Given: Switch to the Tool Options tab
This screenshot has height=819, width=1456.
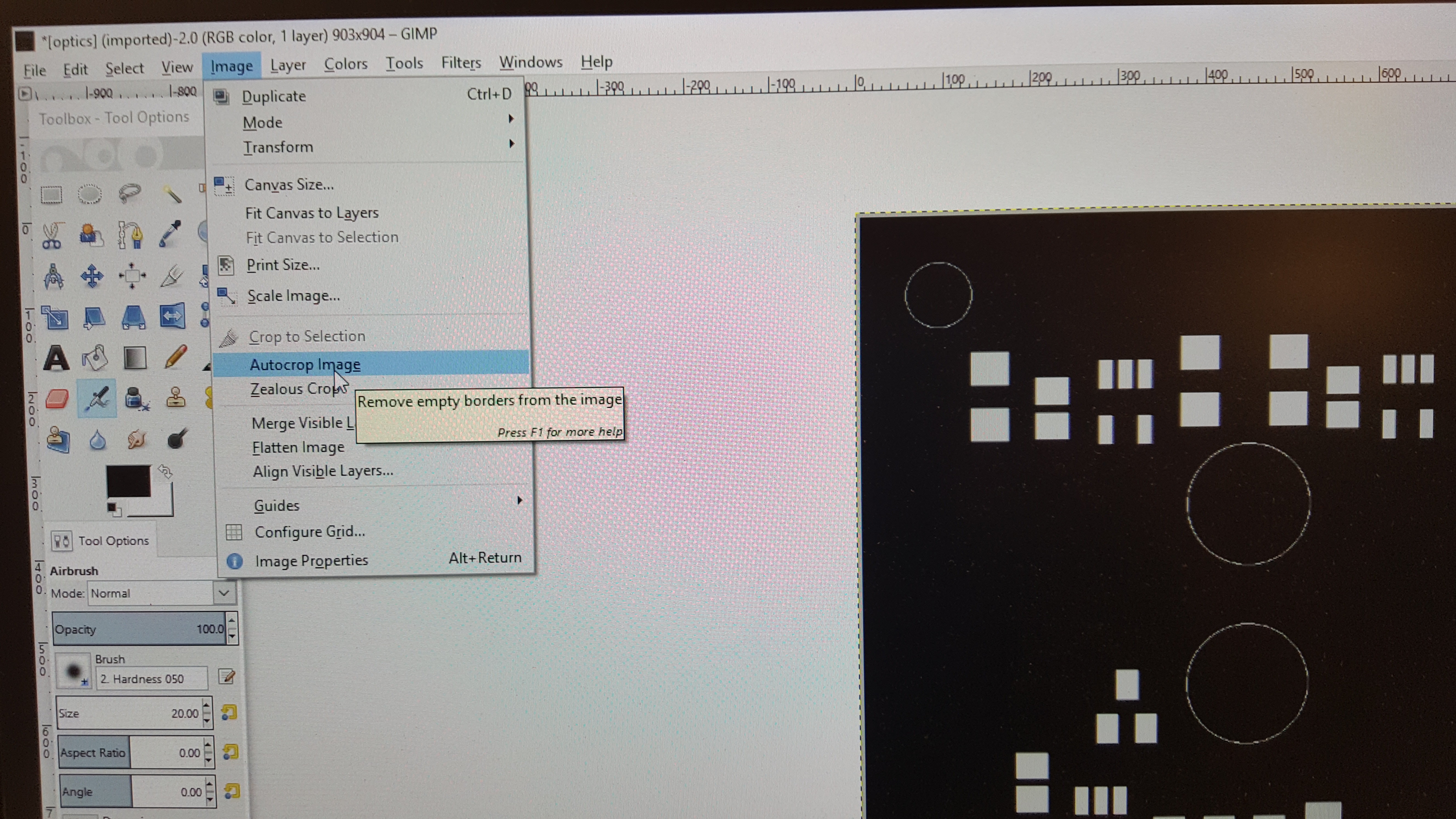Looking at the screenshot, I should [101, 540].
